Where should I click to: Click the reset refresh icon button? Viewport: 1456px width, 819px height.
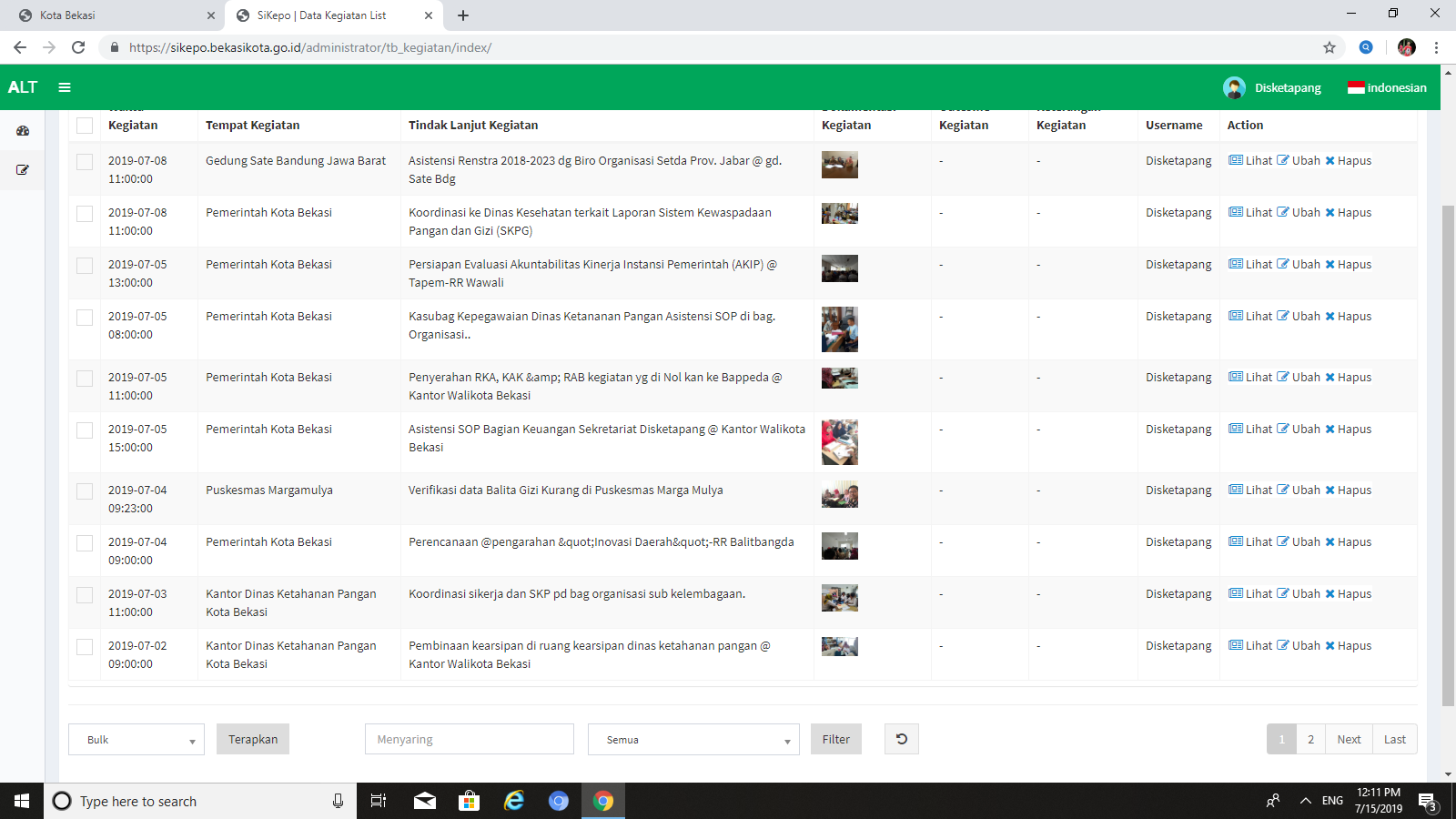point(901,739)
